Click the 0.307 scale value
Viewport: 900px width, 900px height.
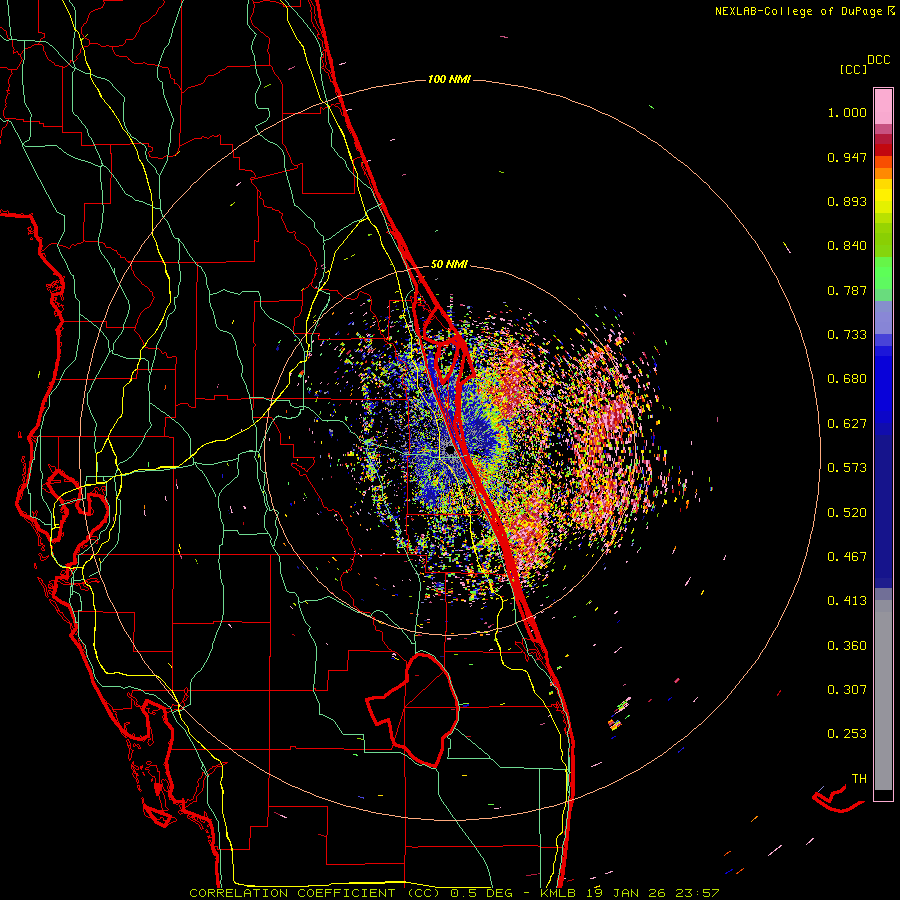tap(847, 690)
